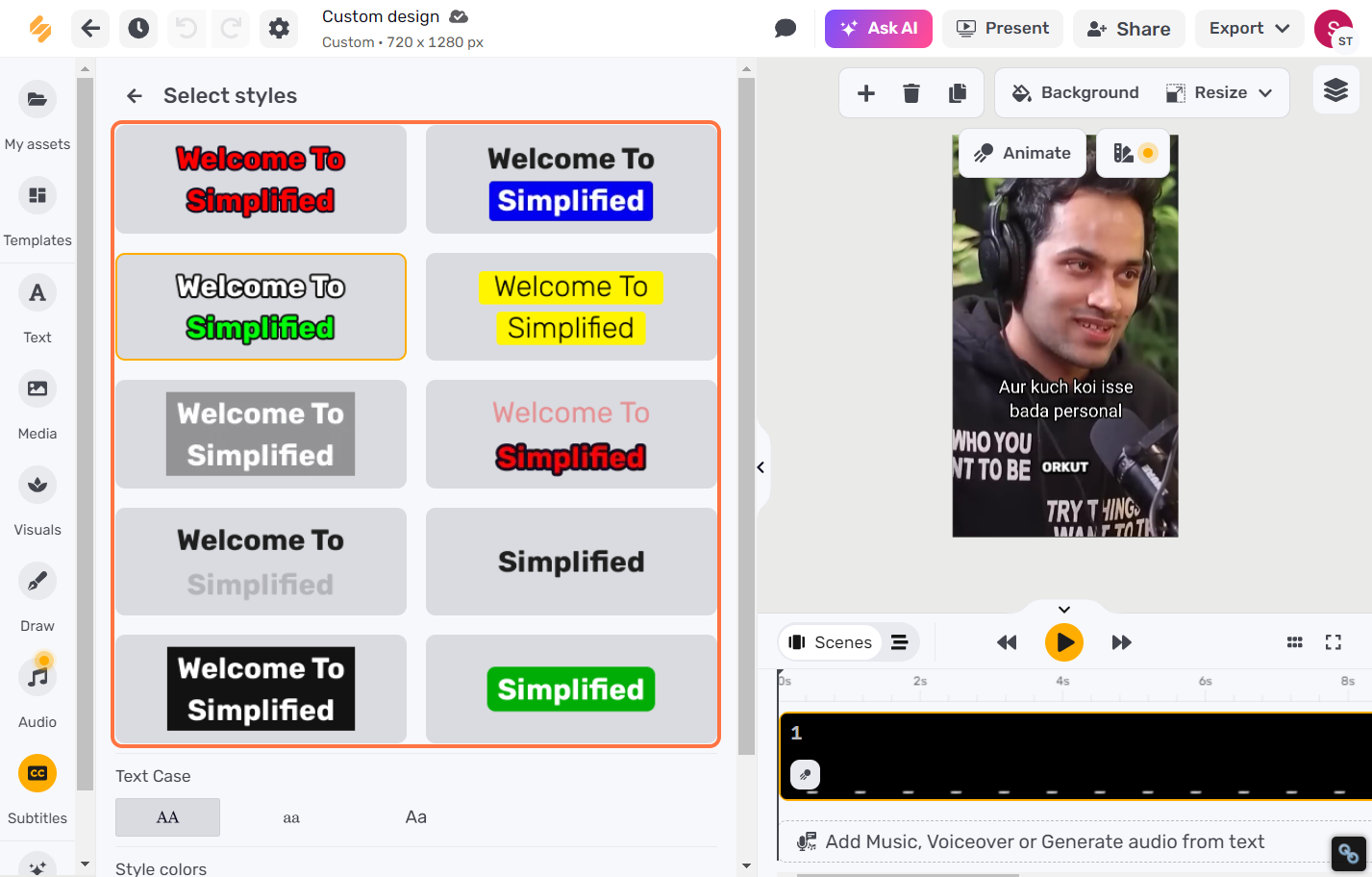Collapse the left styles panel
Image resolution: width=1372 pixels, height=877 pixels.
coord(761,467)
